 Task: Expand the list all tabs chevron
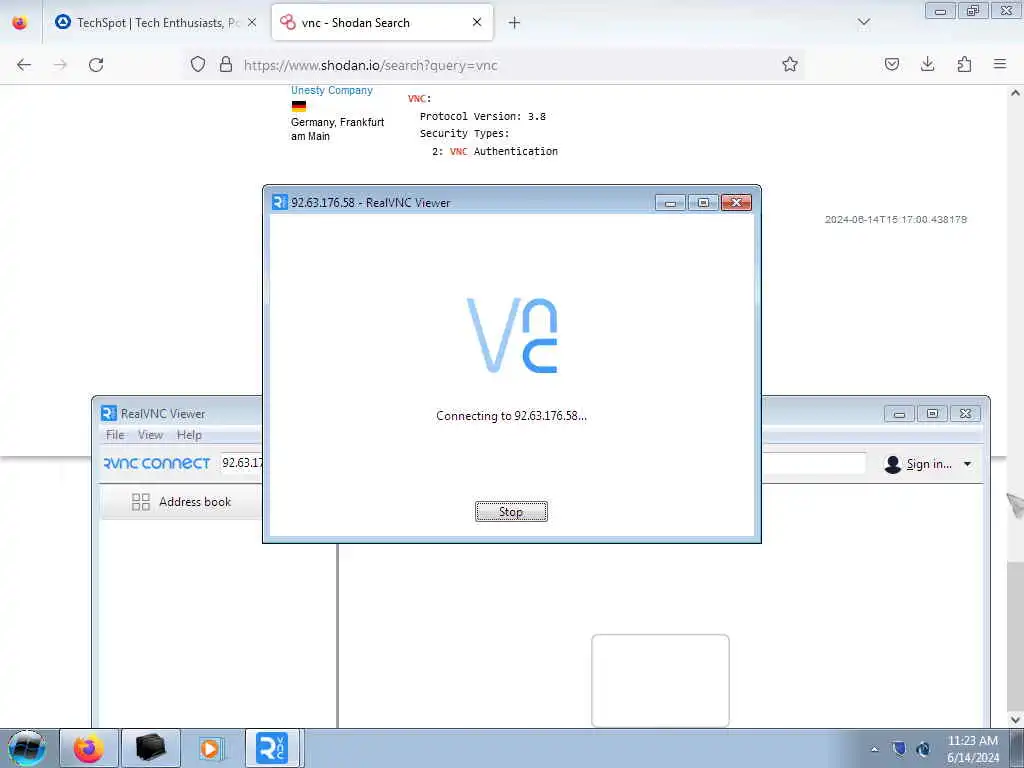point(863,22)
